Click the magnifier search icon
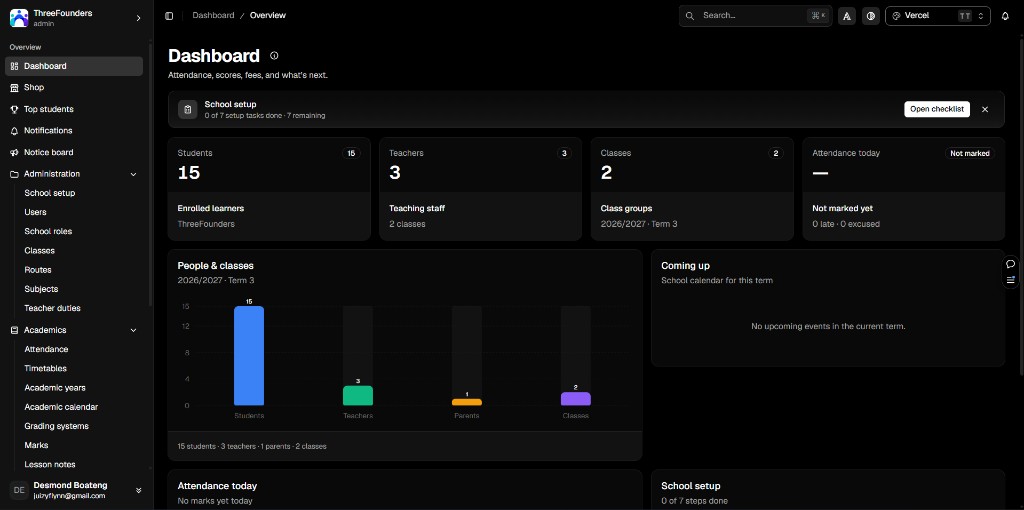Screen dimensions: 1024x510 click(x=690, y=16)
